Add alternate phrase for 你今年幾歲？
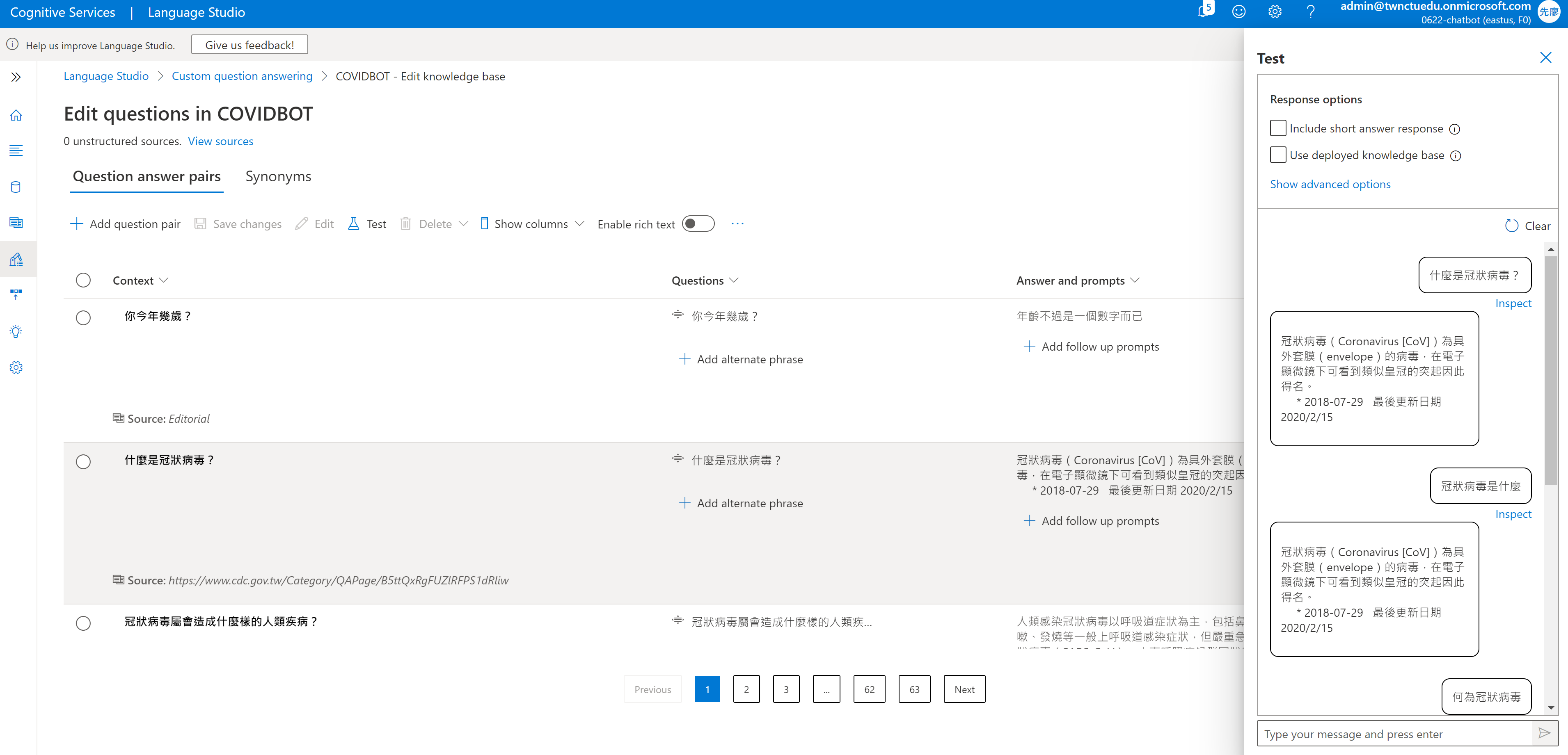Screen dimensions: 1568x755 pos(741,359)
